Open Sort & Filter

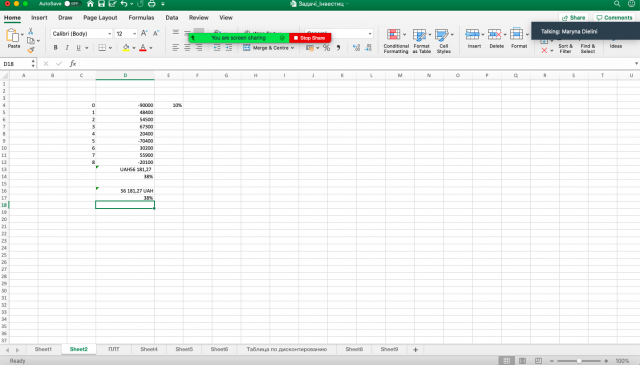coord(565,48)
